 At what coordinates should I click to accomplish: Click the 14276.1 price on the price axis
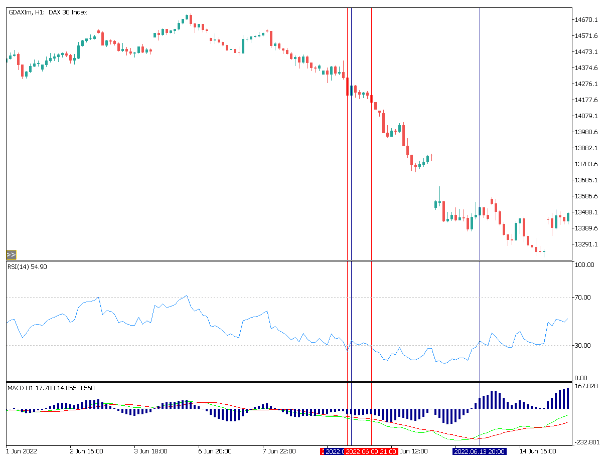[585, 68]
